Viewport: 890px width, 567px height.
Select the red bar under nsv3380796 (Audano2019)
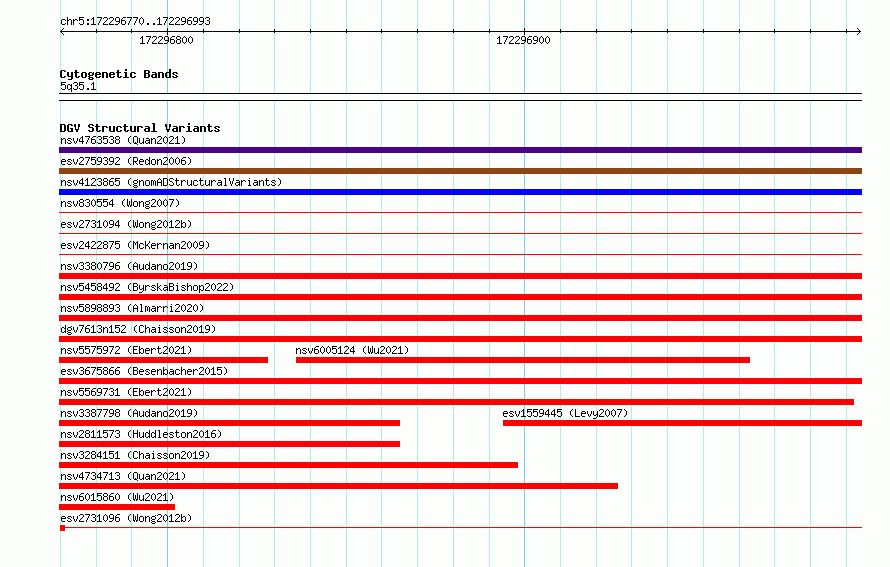coord(460,276)
